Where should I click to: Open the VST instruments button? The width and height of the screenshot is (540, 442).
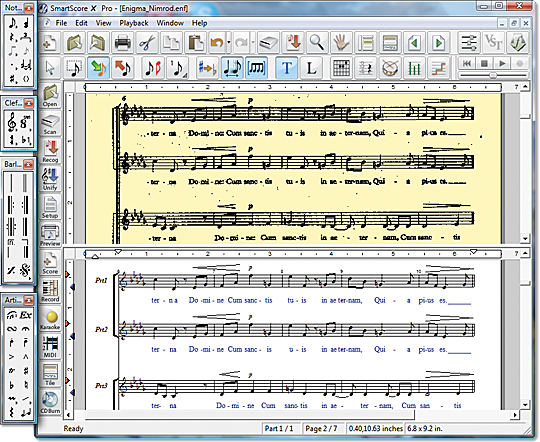coord(493,43)
